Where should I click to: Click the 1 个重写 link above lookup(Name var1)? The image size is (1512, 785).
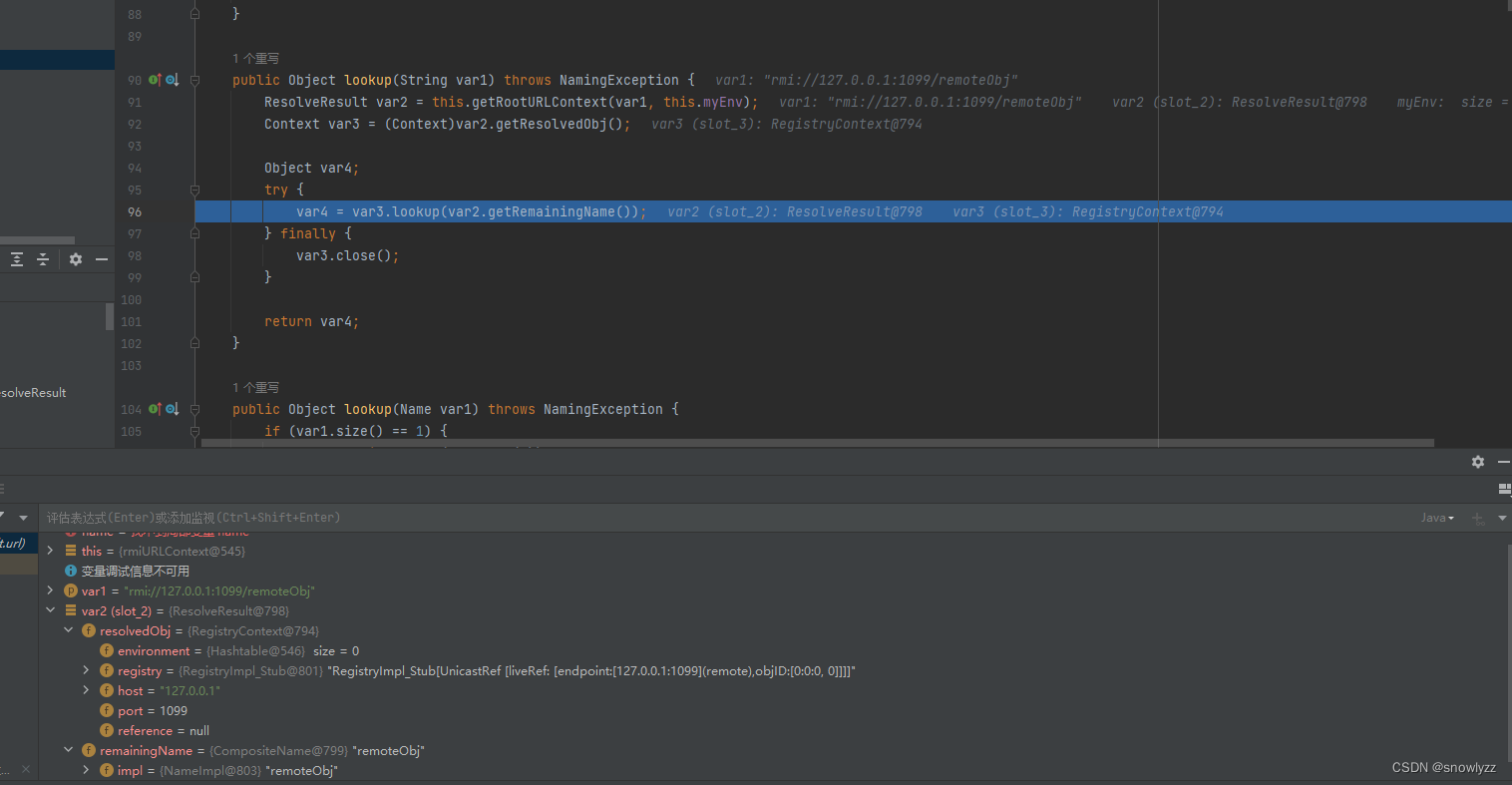pyautogui.click(x=255, y=387)
